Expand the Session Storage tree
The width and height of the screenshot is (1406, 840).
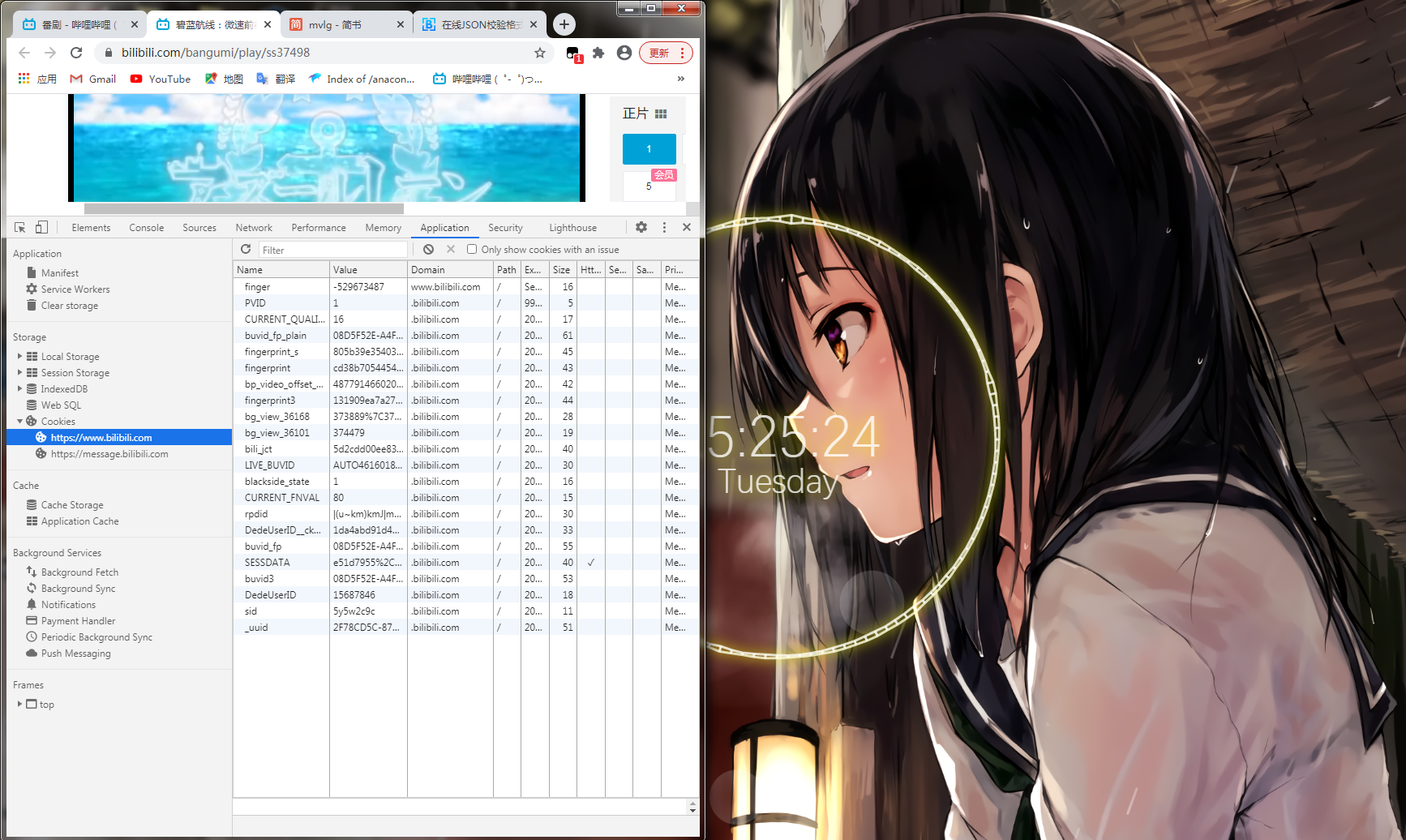click(19, 373)
